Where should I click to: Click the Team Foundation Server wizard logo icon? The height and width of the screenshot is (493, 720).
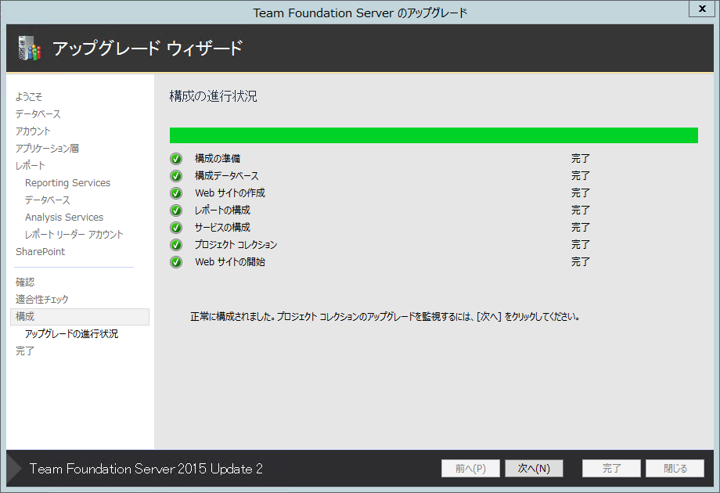[29, 48]
